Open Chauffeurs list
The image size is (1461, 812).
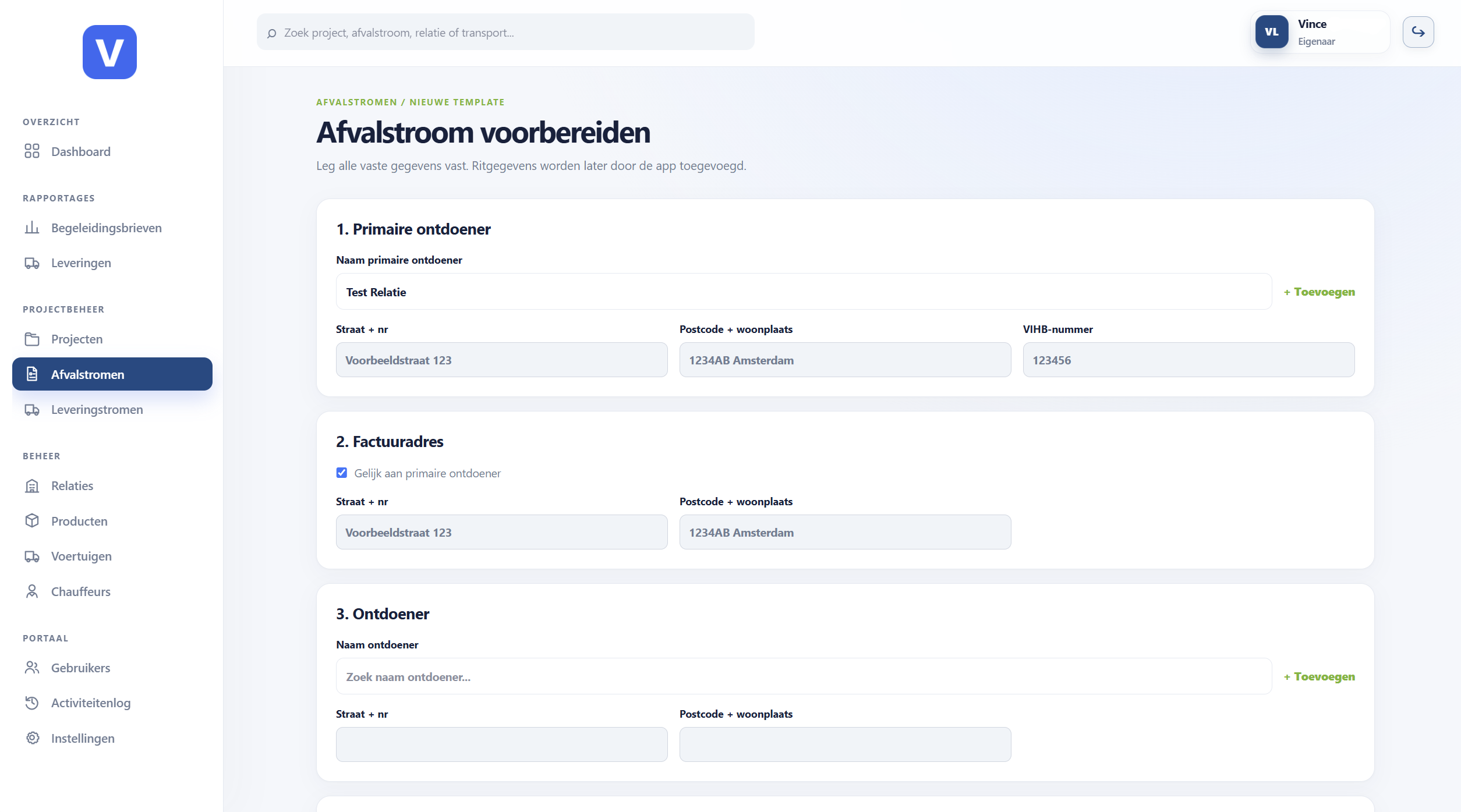point(112,591)
